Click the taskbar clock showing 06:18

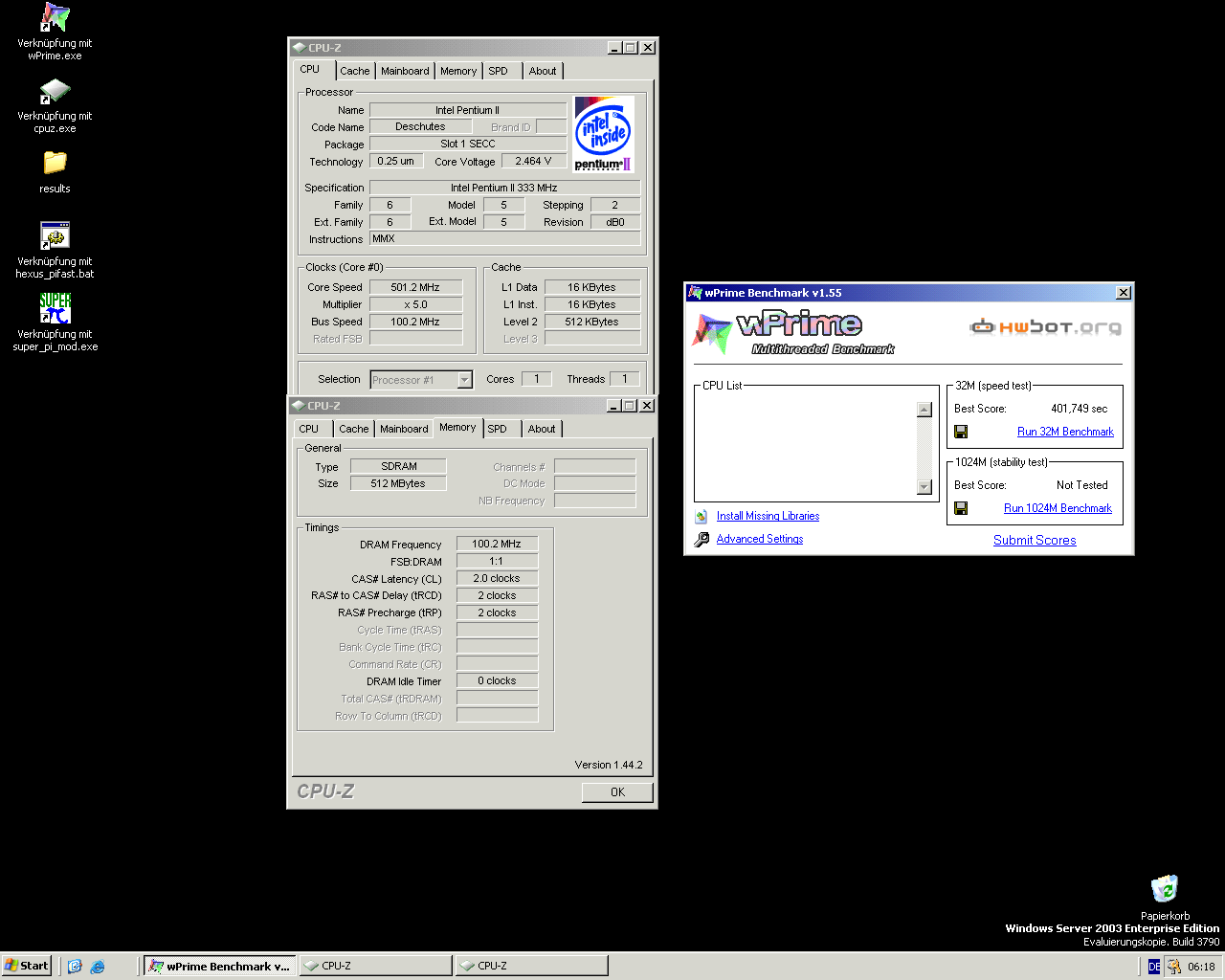pyautogui.click(x=1201, y=967)
